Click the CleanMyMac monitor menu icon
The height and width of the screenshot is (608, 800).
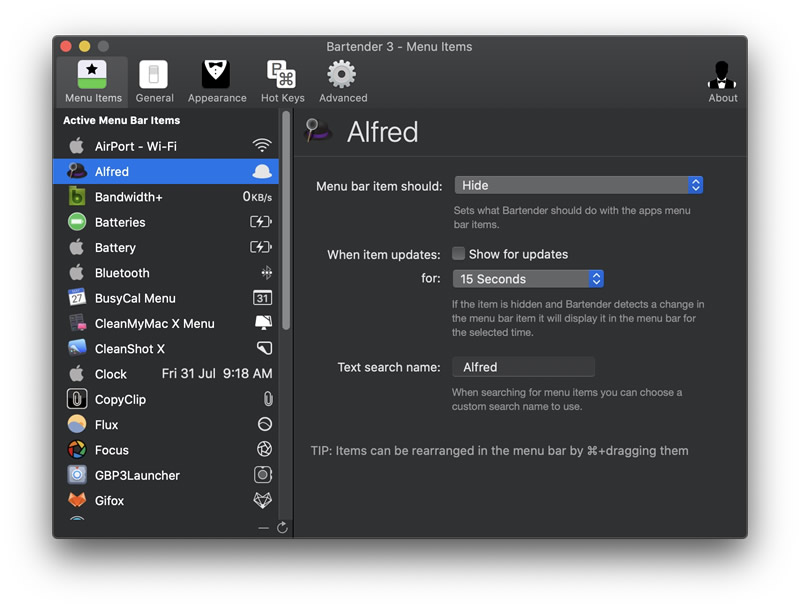(263, 322)
